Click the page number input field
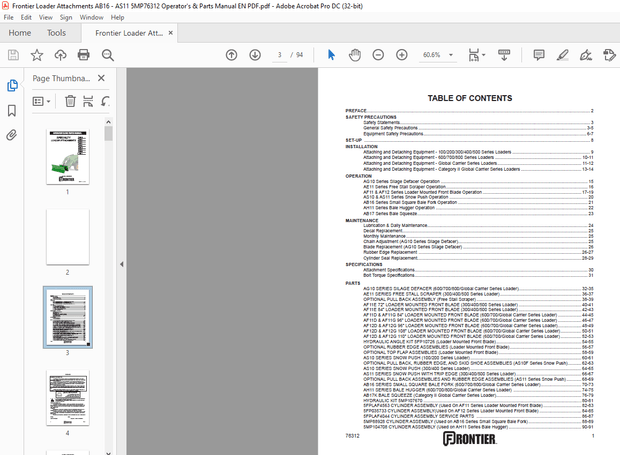Image resolution: width=620 pixels, height=455 pixels. (280, 55)
